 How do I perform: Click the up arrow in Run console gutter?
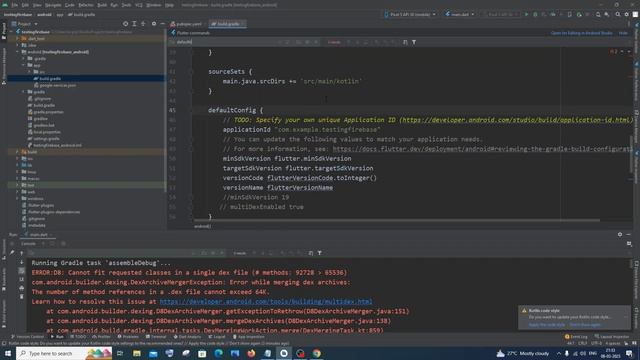pos(22,253)
